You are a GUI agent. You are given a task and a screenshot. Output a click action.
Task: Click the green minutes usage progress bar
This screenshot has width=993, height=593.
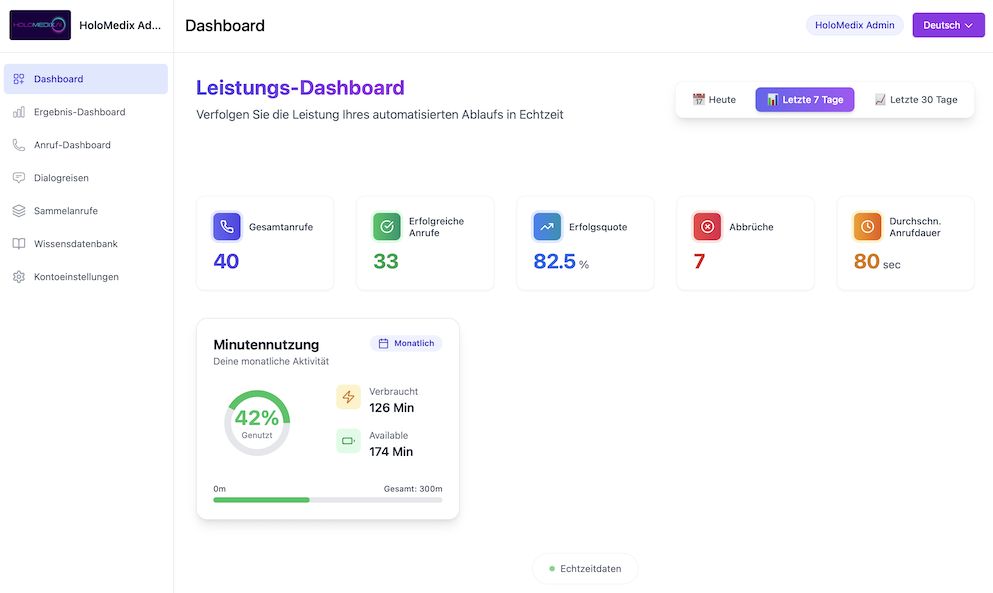[x=262, y=499]
